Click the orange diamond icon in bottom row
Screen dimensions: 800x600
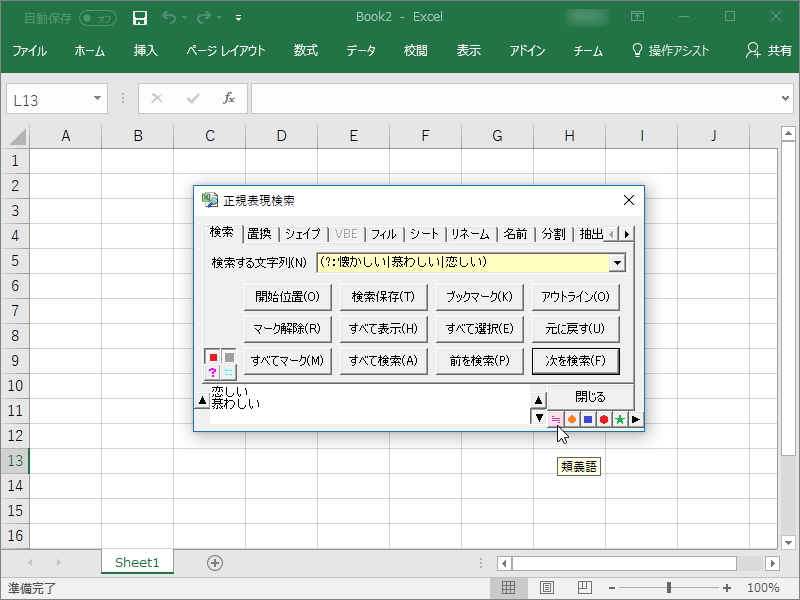[x=569, y=418]
